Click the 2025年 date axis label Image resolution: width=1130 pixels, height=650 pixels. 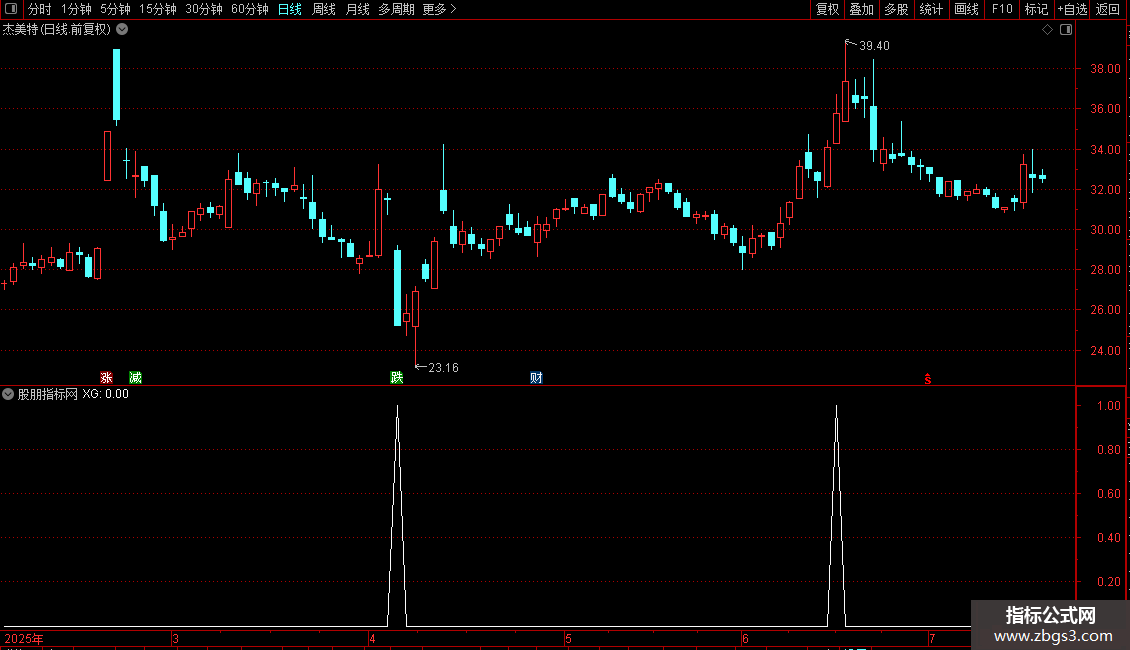click(24, 639)
